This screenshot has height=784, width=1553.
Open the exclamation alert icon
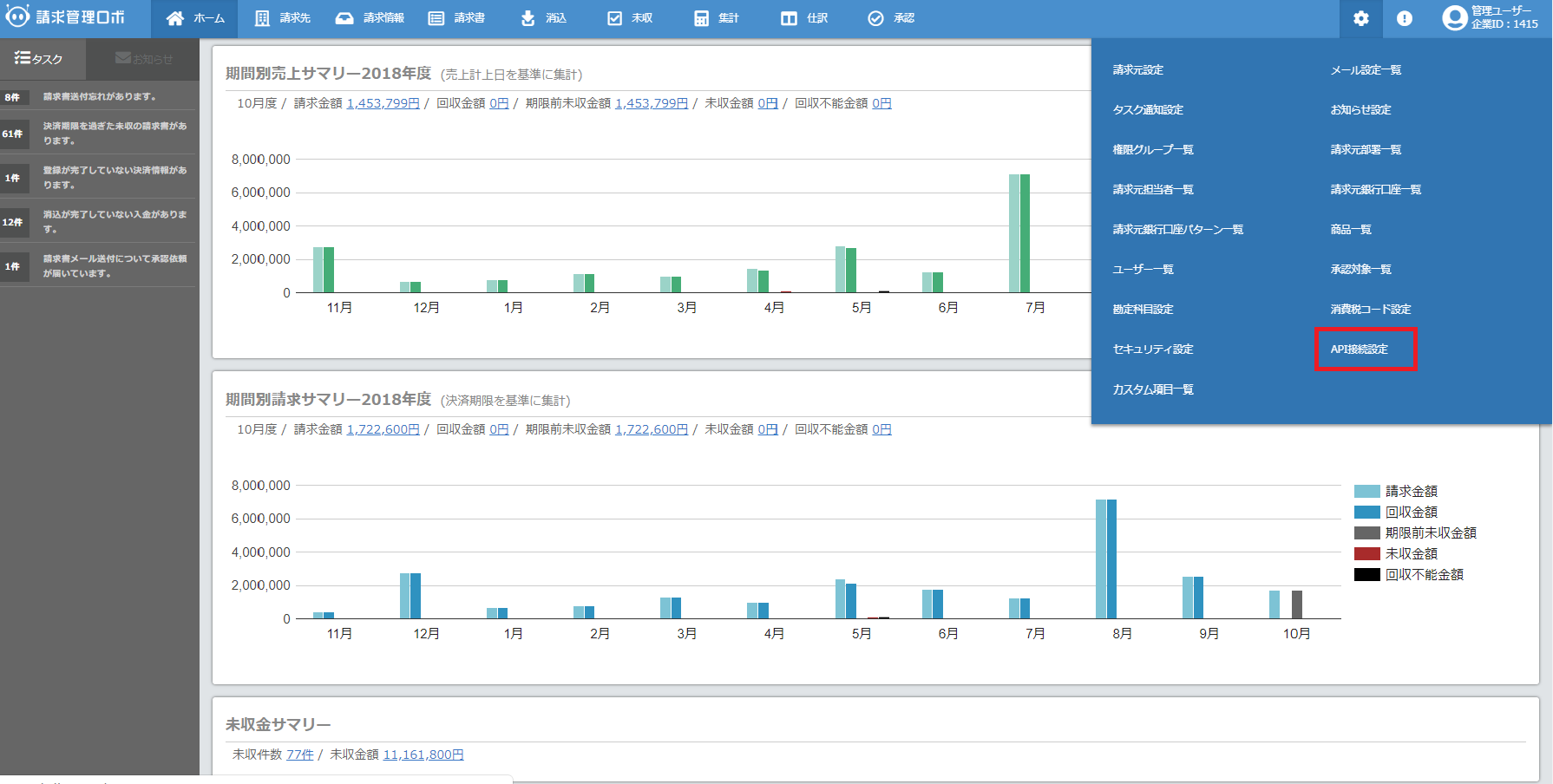tap(1405, 18)
